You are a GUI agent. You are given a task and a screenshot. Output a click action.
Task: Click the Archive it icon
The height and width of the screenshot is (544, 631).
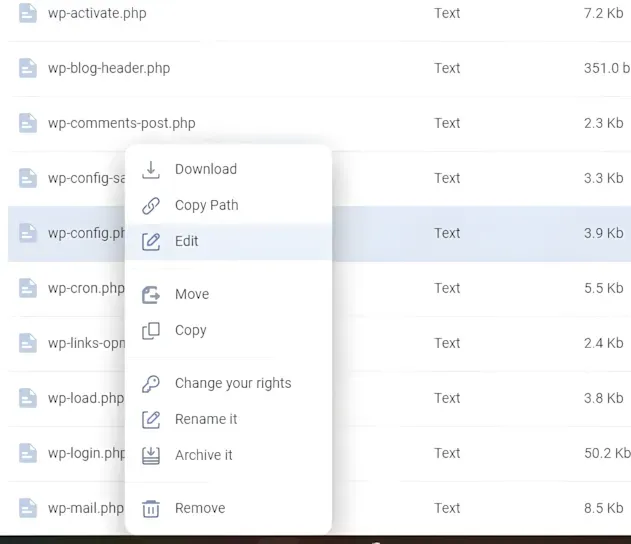pos(151,455)
